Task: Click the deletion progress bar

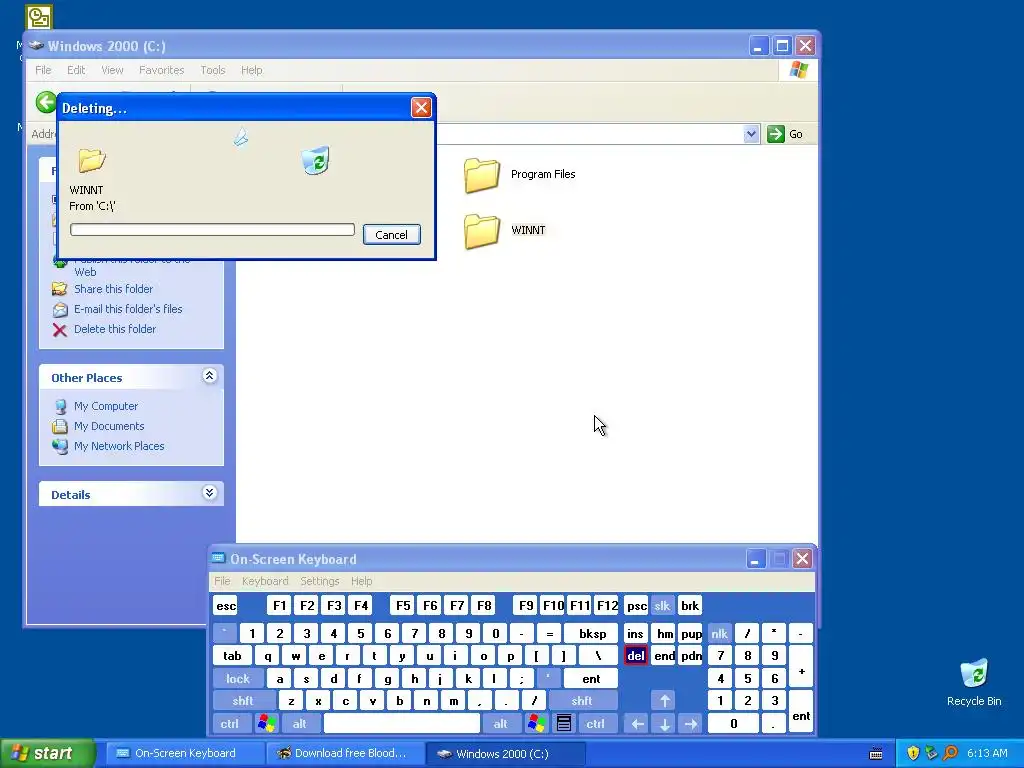Action: [212, 229]
